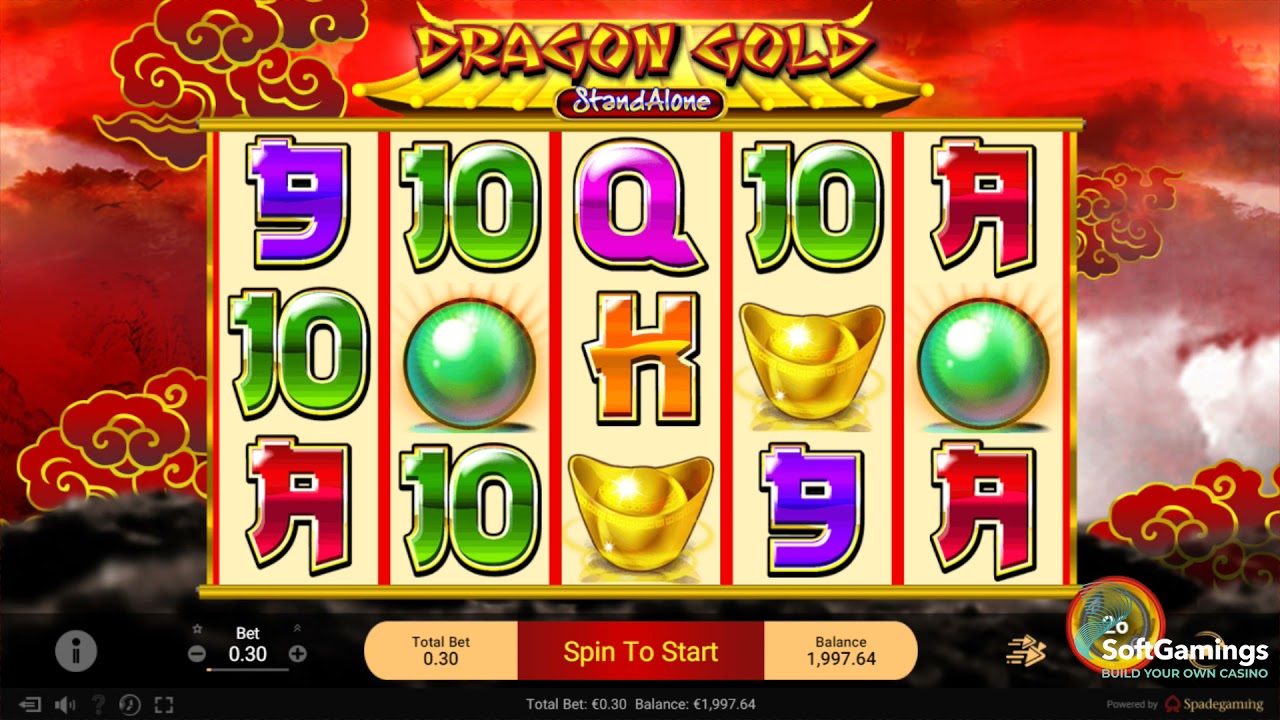Enable turbo spin fast-forward arrows icon
This screenshot has height=720, width=1280.
pos(1025,651)
